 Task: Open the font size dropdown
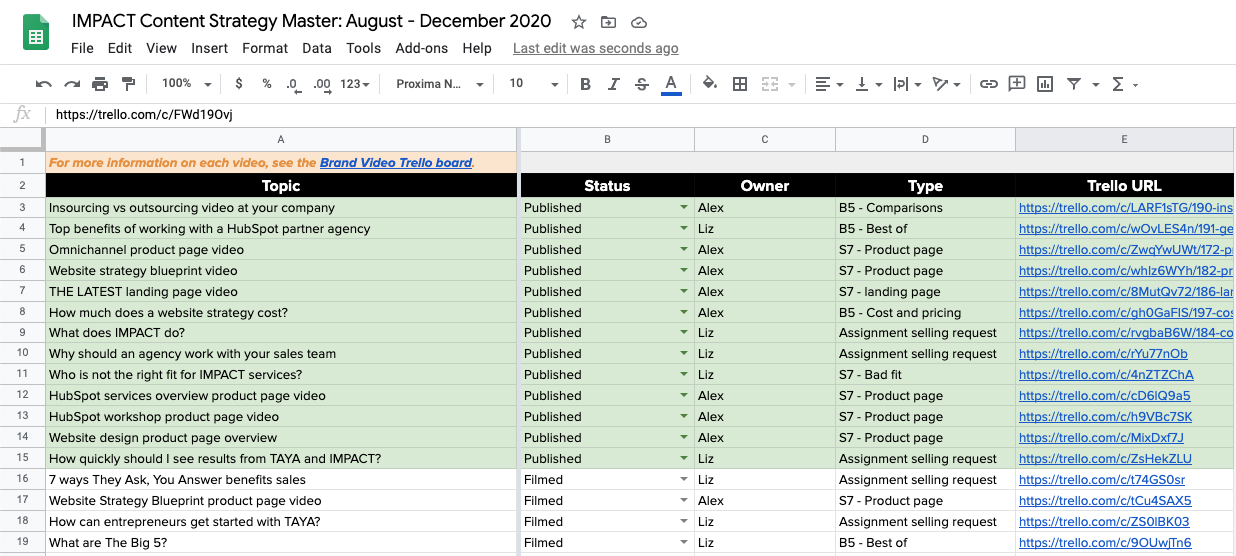point(534,84)
